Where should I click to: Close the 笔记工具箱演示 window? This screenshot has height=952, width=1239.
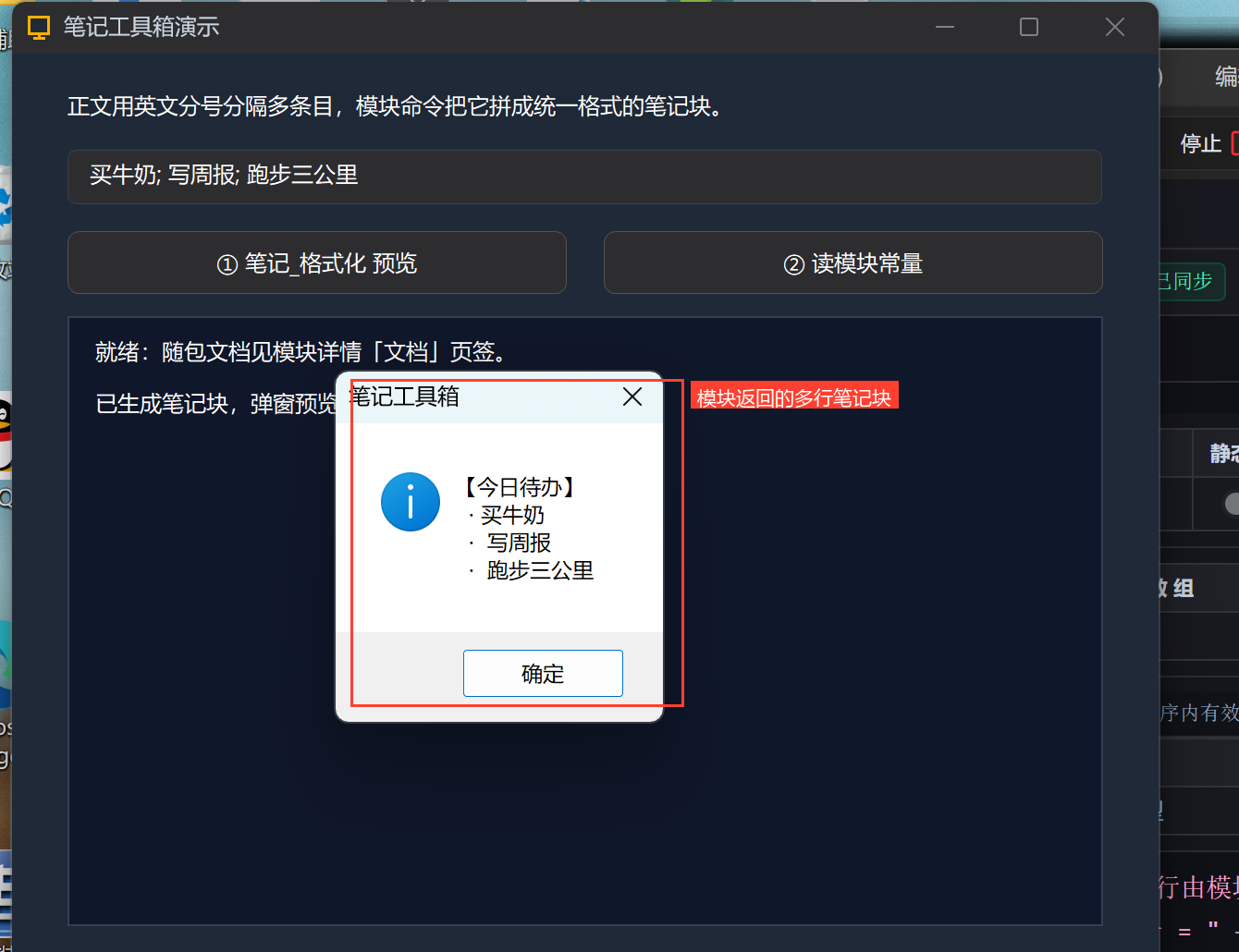(x=1115, y=27)
